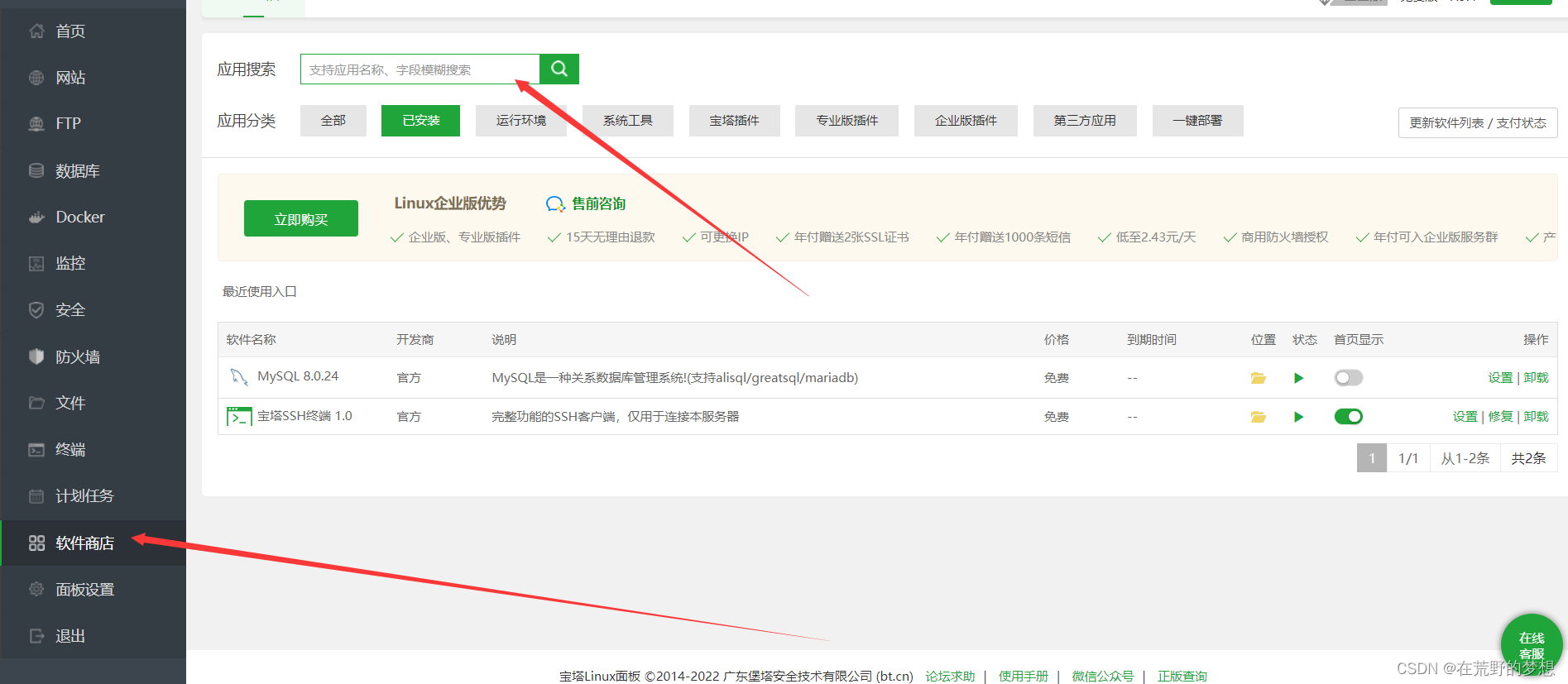This screenshot has width=1568, height=684.
Task: Click the MySQL 8.0.24 software name
Action: (x=298, y=376)
